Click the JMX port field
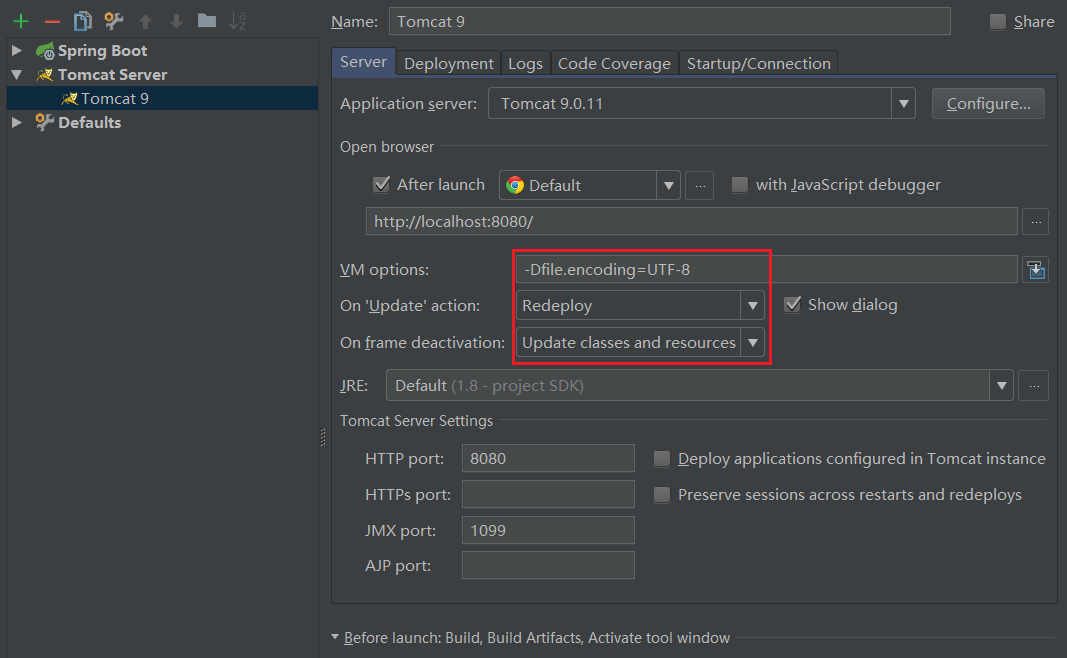 [x=548, y=530]
